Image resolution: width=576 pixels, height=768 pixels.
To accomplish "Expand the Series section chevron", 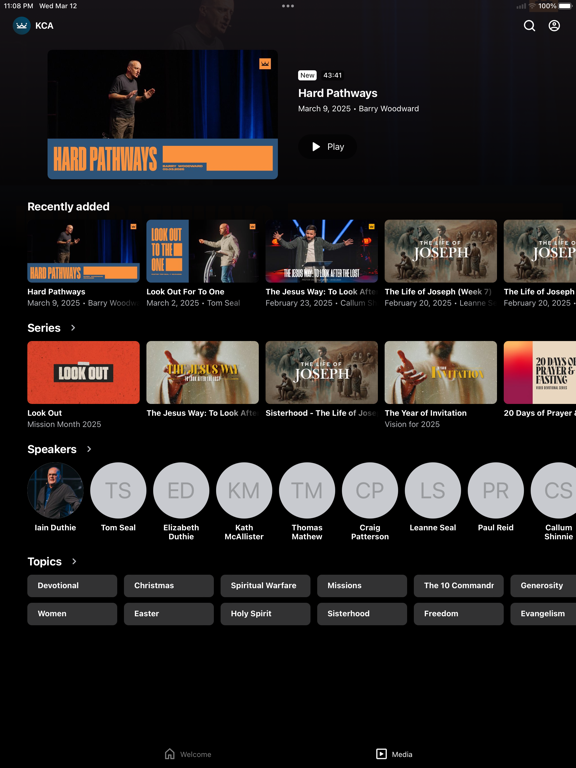I will [73, 328].
